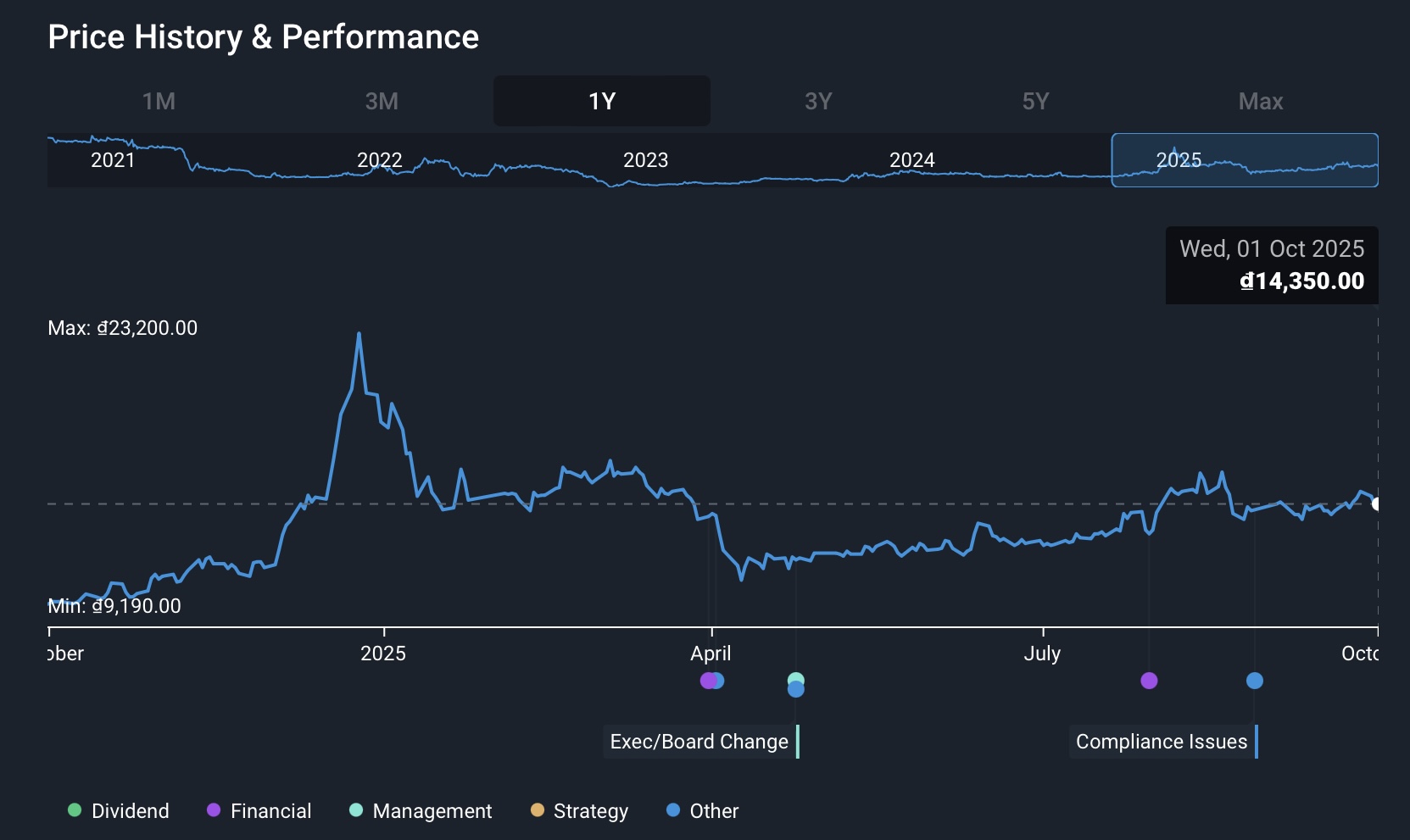Viewport: 1410px width, 840px height.
Task: Jump to 2023 in the overview timeline
Action: pyautogui.click(x=645, y=160)
